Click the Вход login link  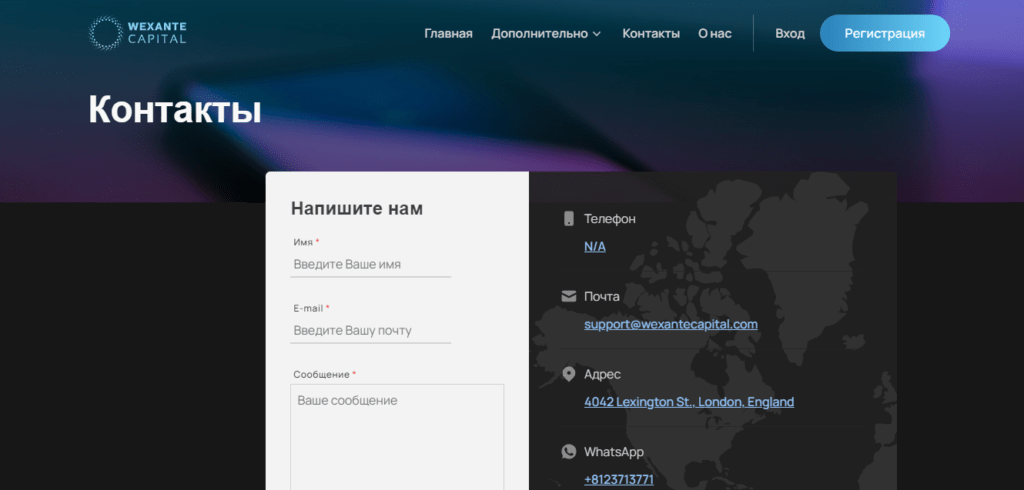(790, 33)
